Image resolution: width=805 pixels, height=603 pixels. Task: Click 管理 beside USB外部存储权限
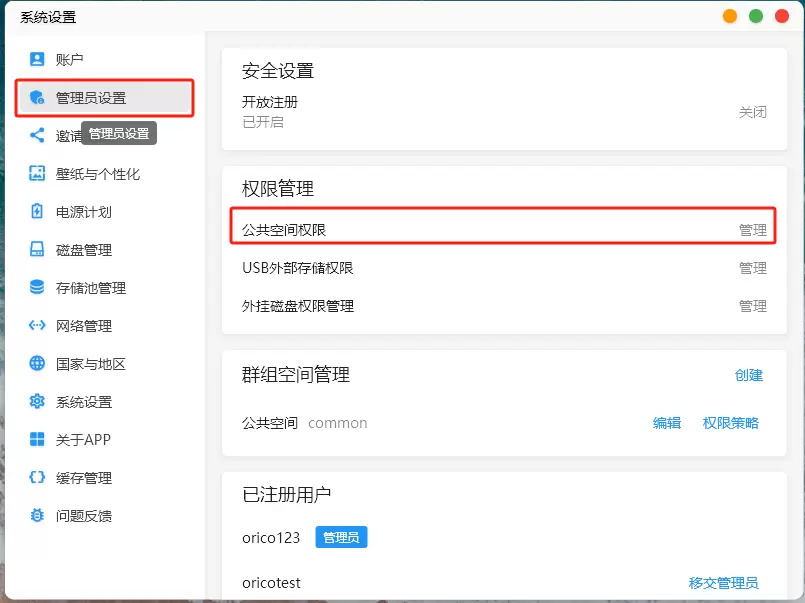(753, 268)
